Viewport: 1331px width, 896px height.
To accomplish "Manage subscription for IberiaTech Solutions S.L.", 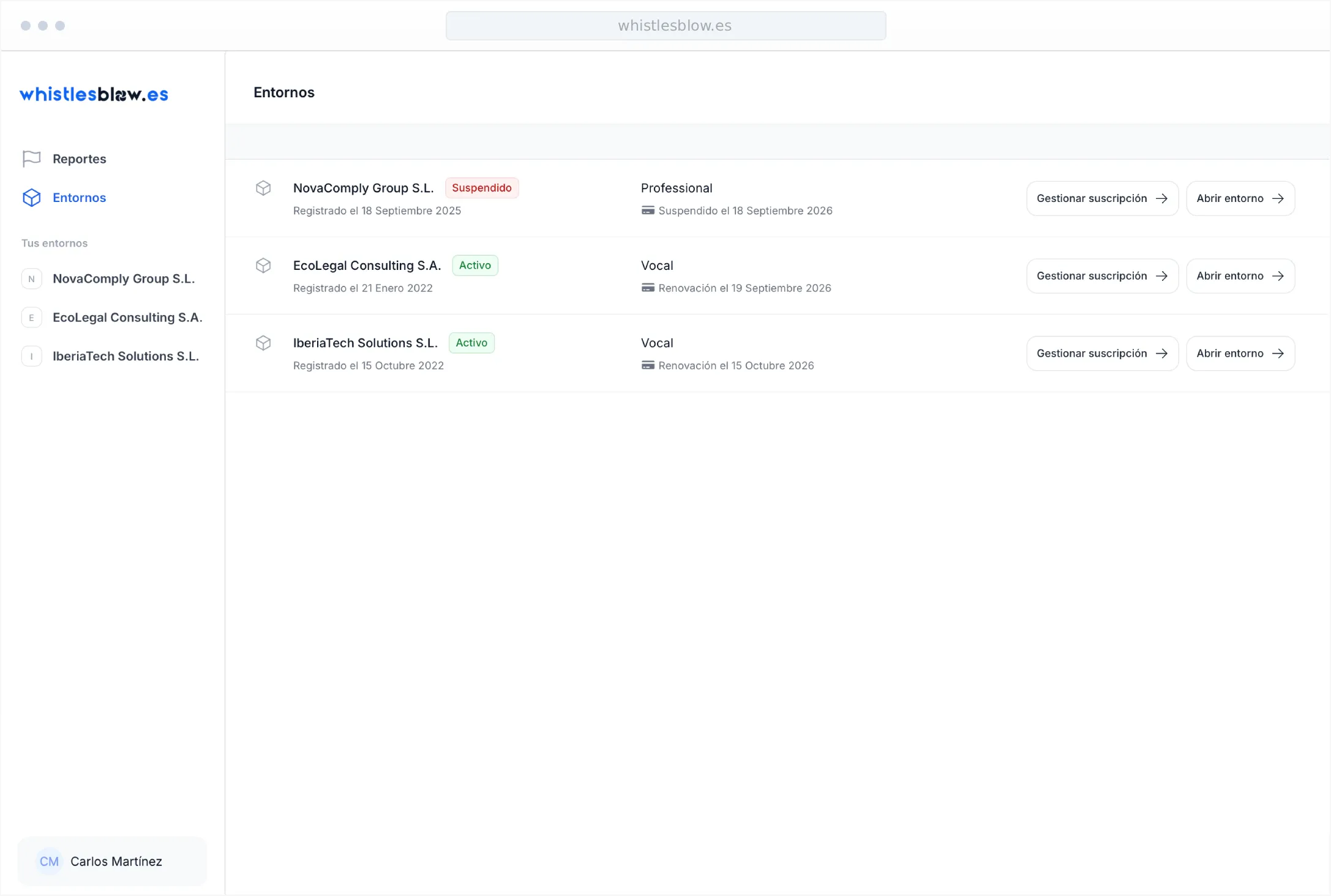I will pyautogui.click(x=1102, y=354).
